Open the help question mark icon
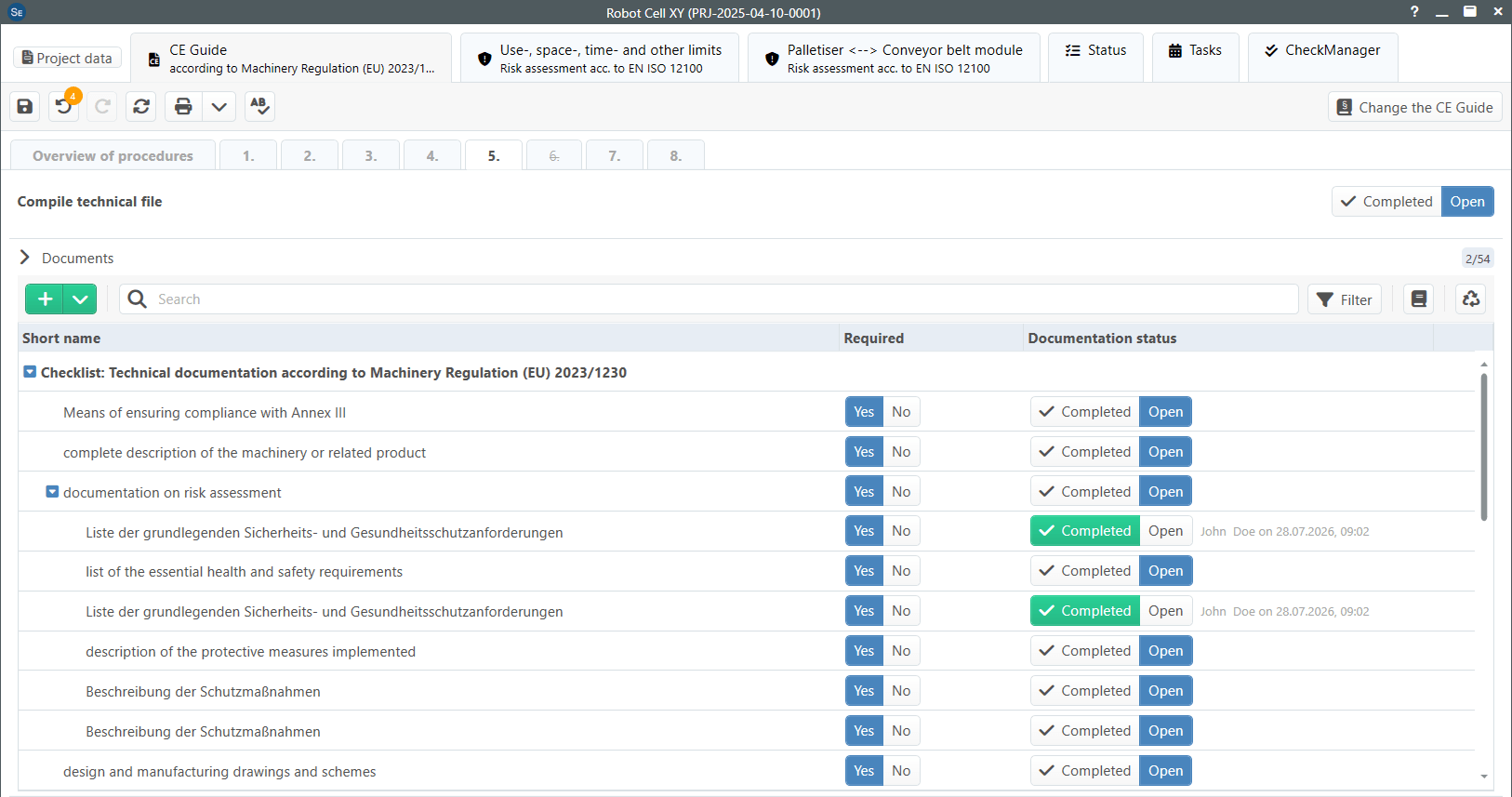 [x=1414, y=11]
